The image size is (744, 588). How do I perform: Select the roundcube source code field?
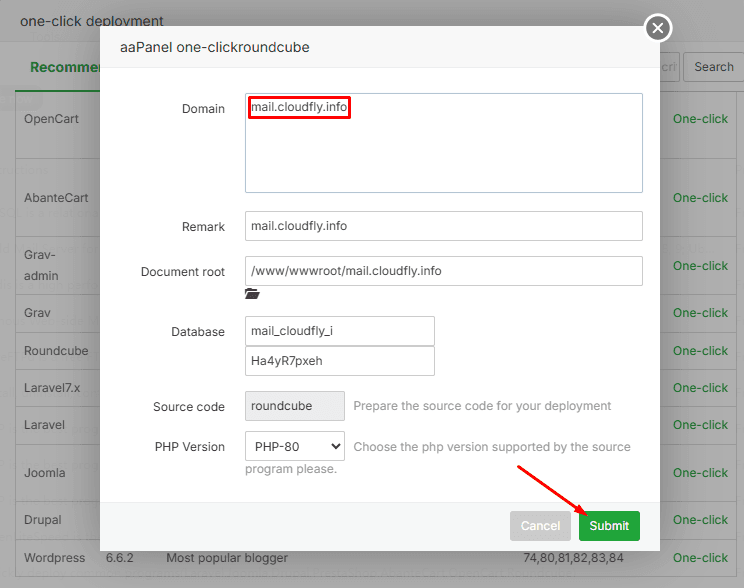tap(295, 406)
